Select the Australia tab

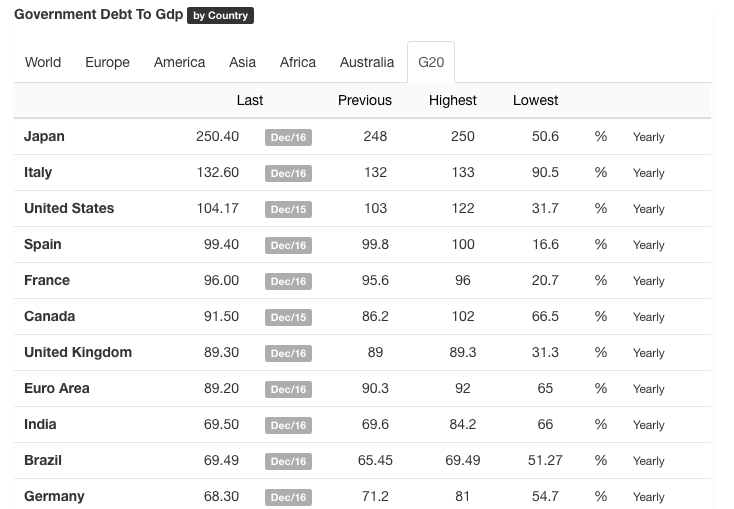pyautogui.click(x=367, y=62)
